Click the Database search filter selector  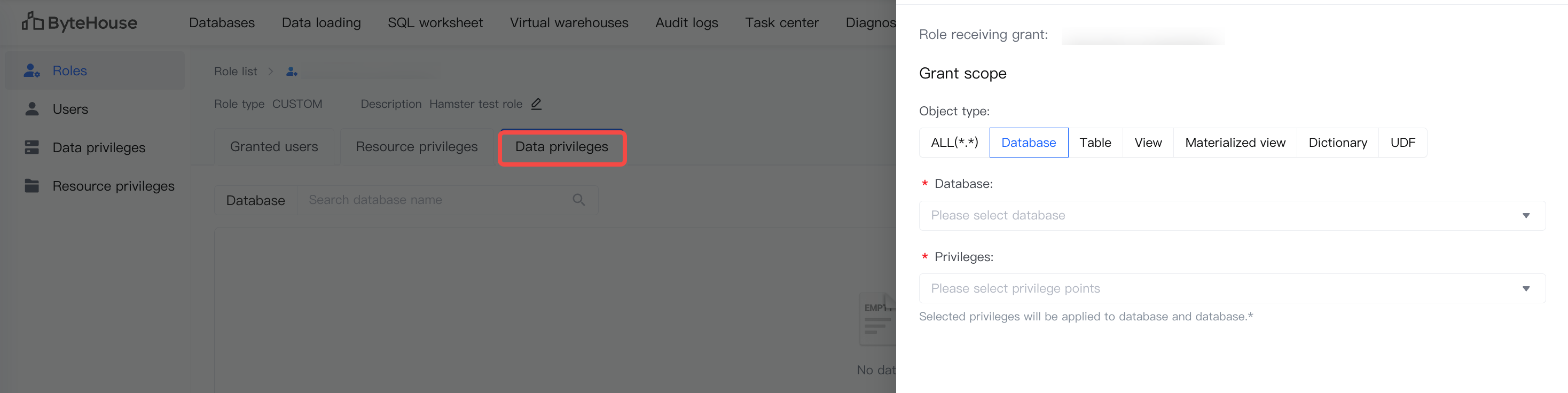tap(255, 200)
